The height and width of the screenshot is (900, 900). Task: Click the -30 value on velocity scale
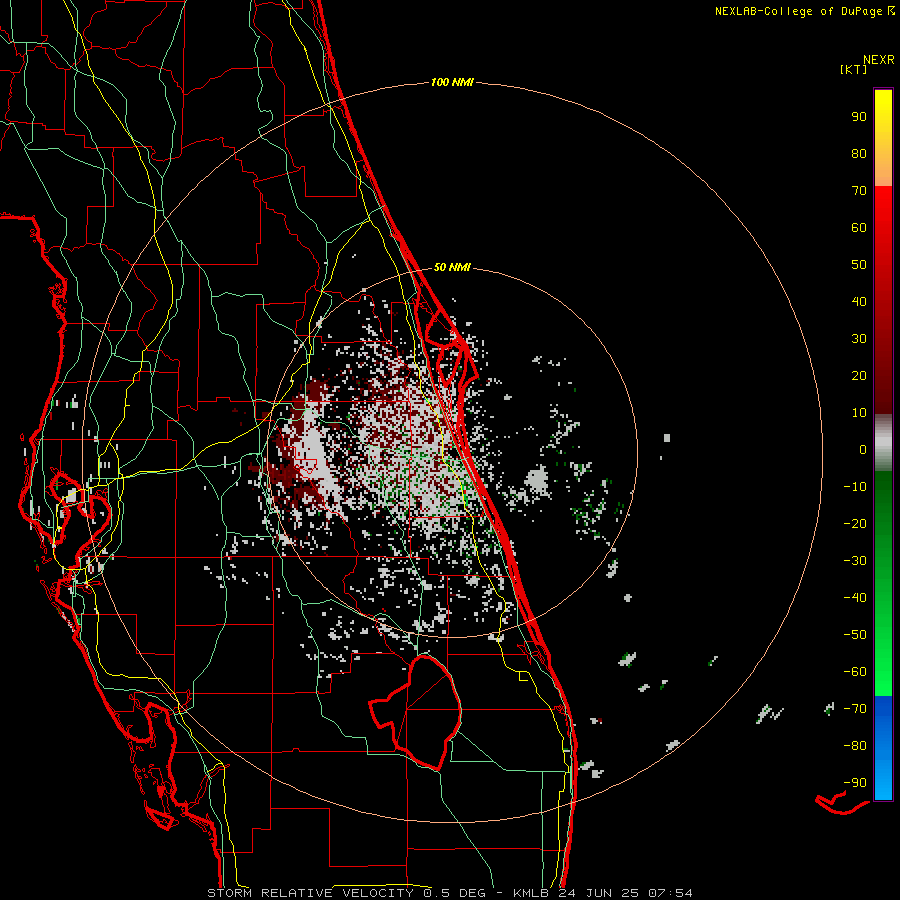pyautogui.click(x=855, y=561)
